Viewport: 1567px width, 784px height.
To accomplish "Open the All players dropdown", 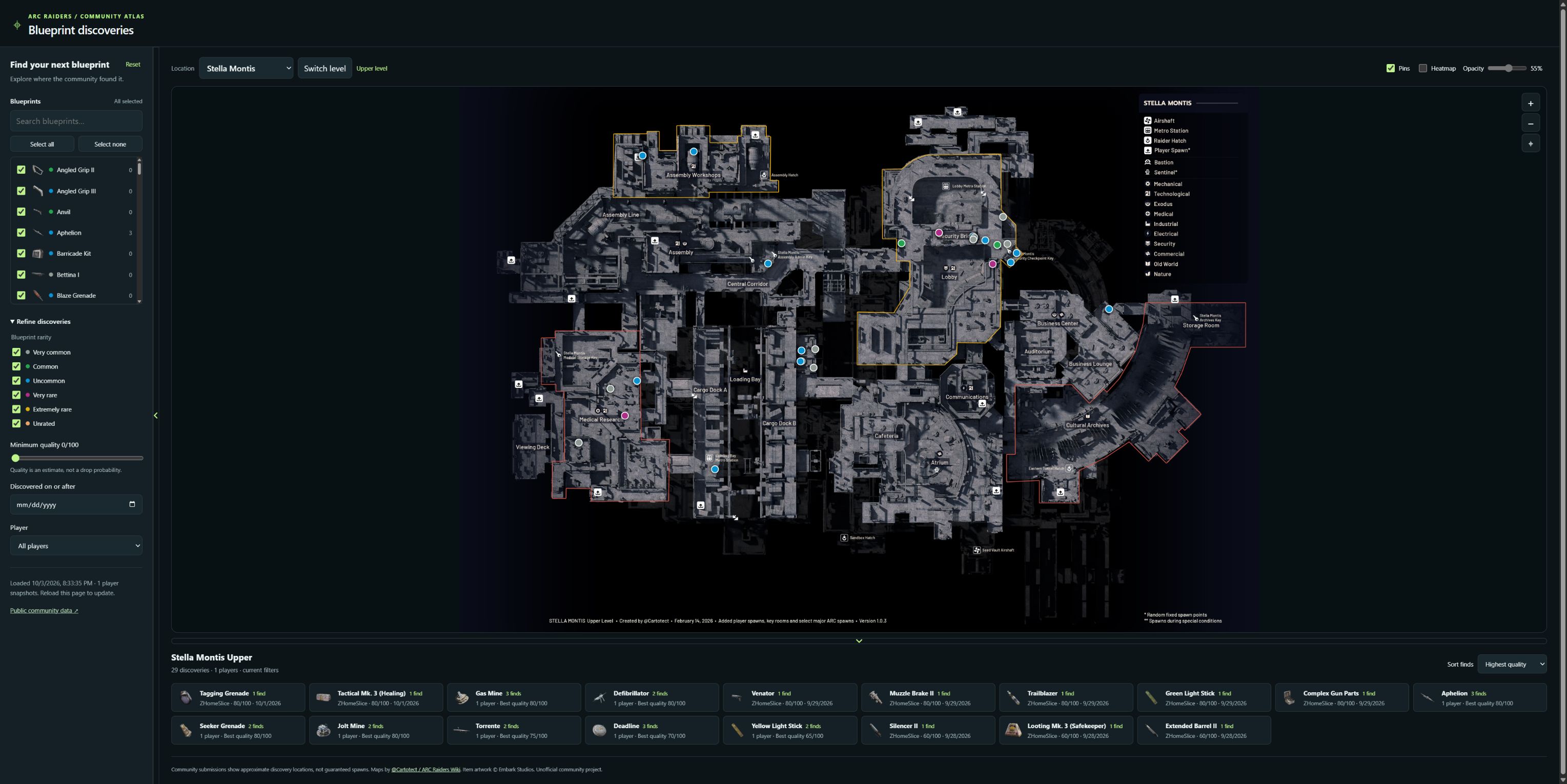I will [76, 546].
